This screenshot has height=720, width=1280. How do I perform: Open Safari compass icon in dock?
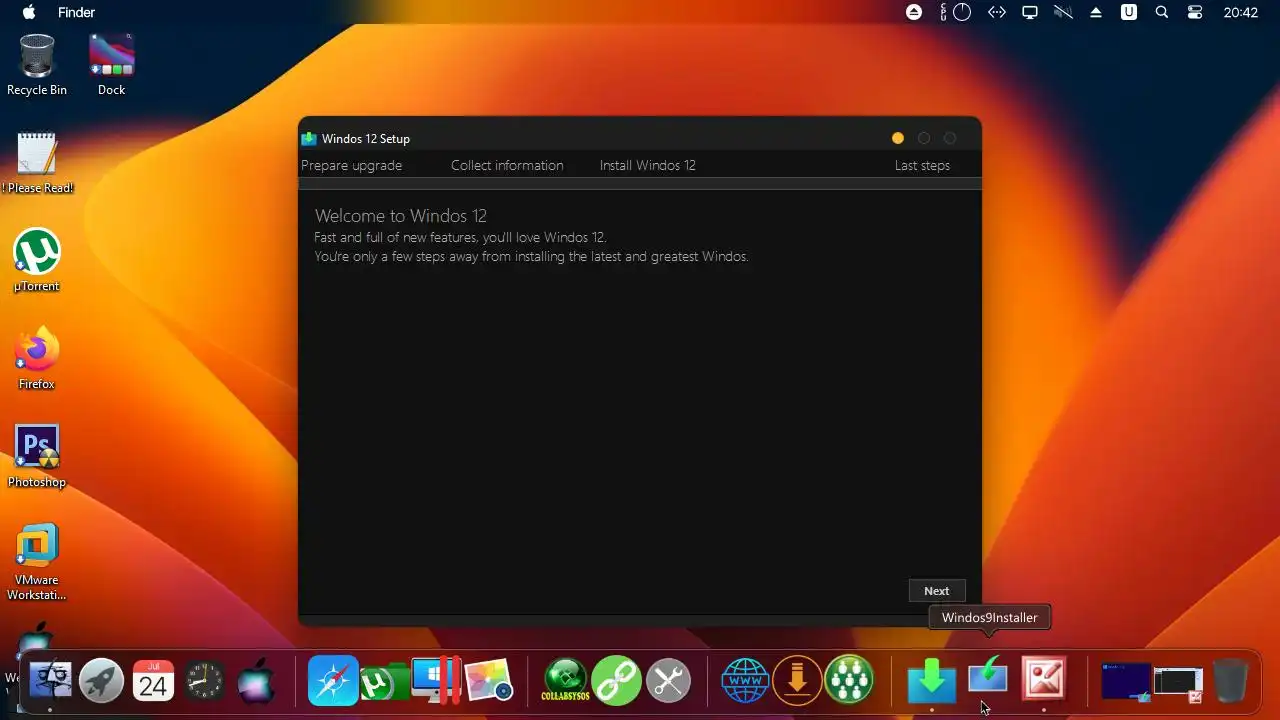[x=333, y=681]
